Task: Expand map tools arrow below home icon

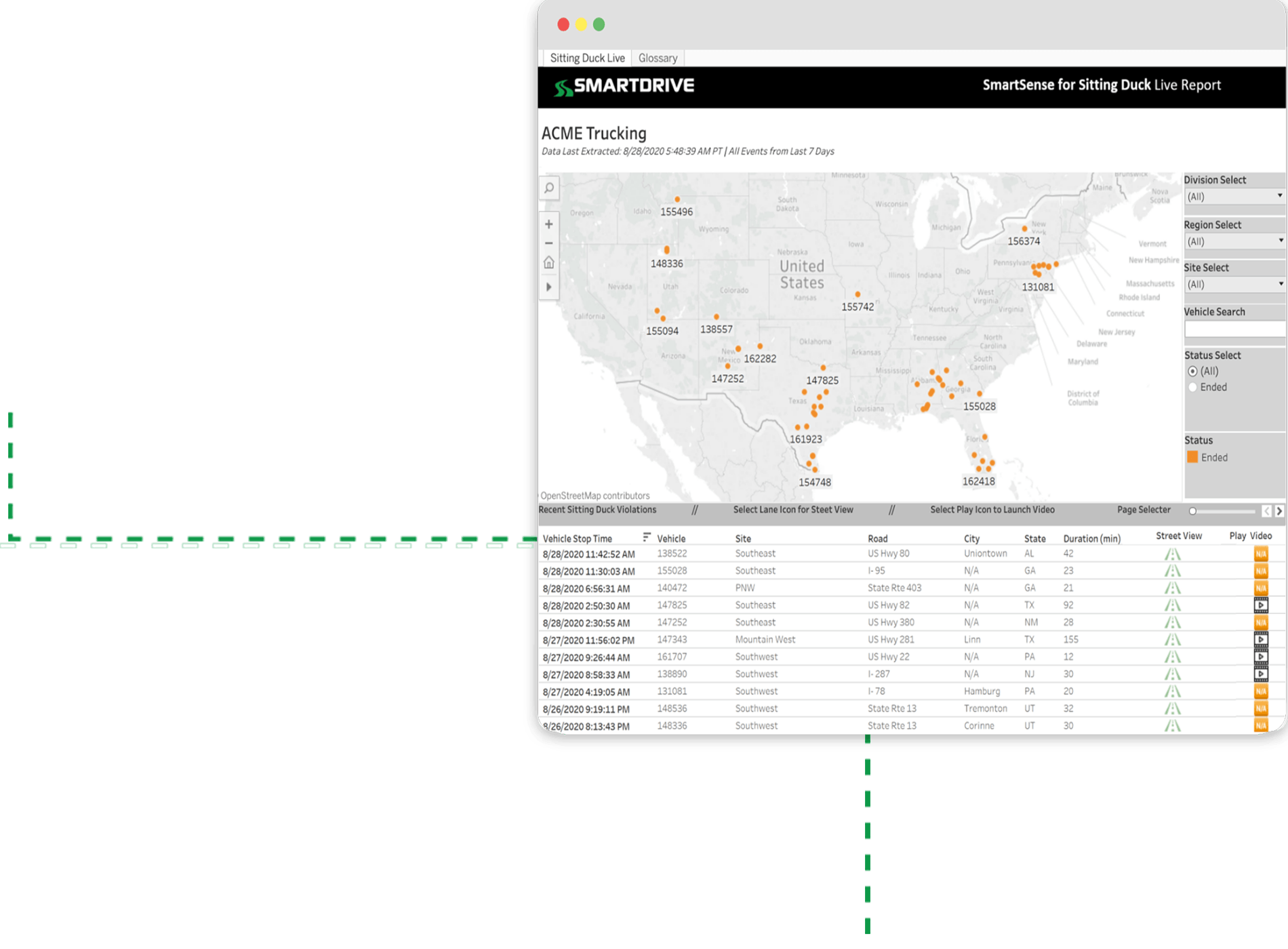Action: (549, 287)
